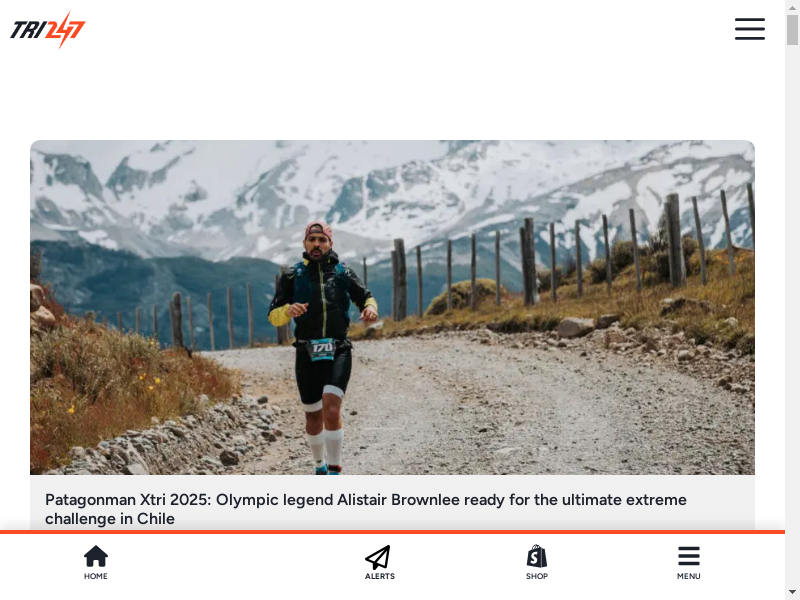800x600 pixels.
Task: Click the vertical scrollbar thumb
Action: [792, 30]
